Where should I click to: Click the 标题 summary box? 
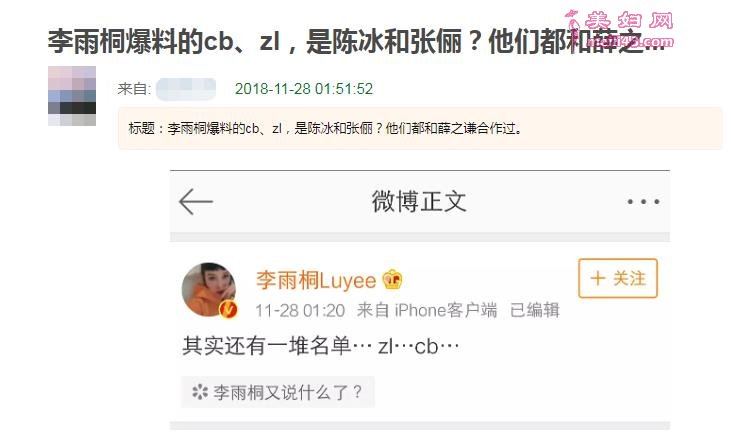pos(420,128)
